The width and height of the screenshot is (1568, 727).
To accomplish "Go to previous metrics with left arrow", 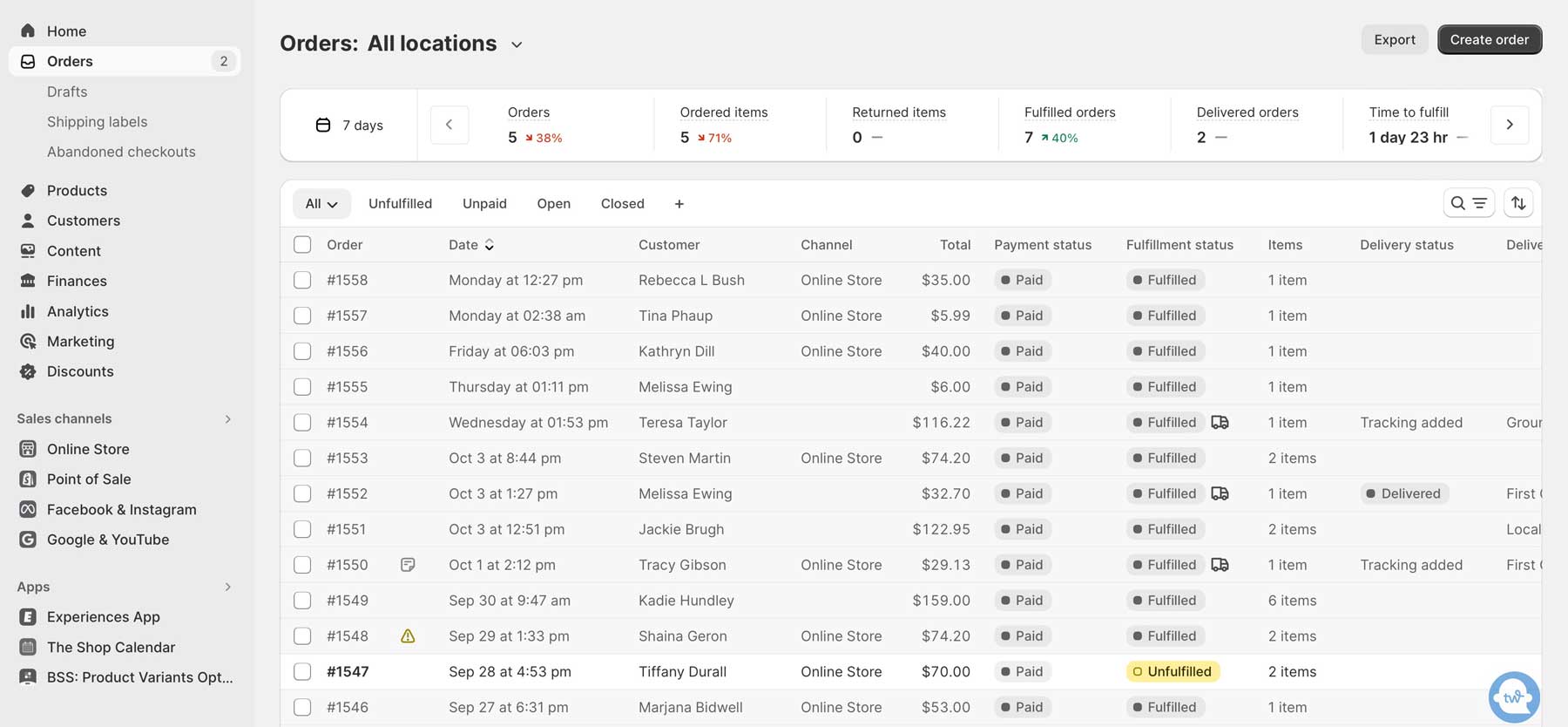I will click(x=449, y=125).
